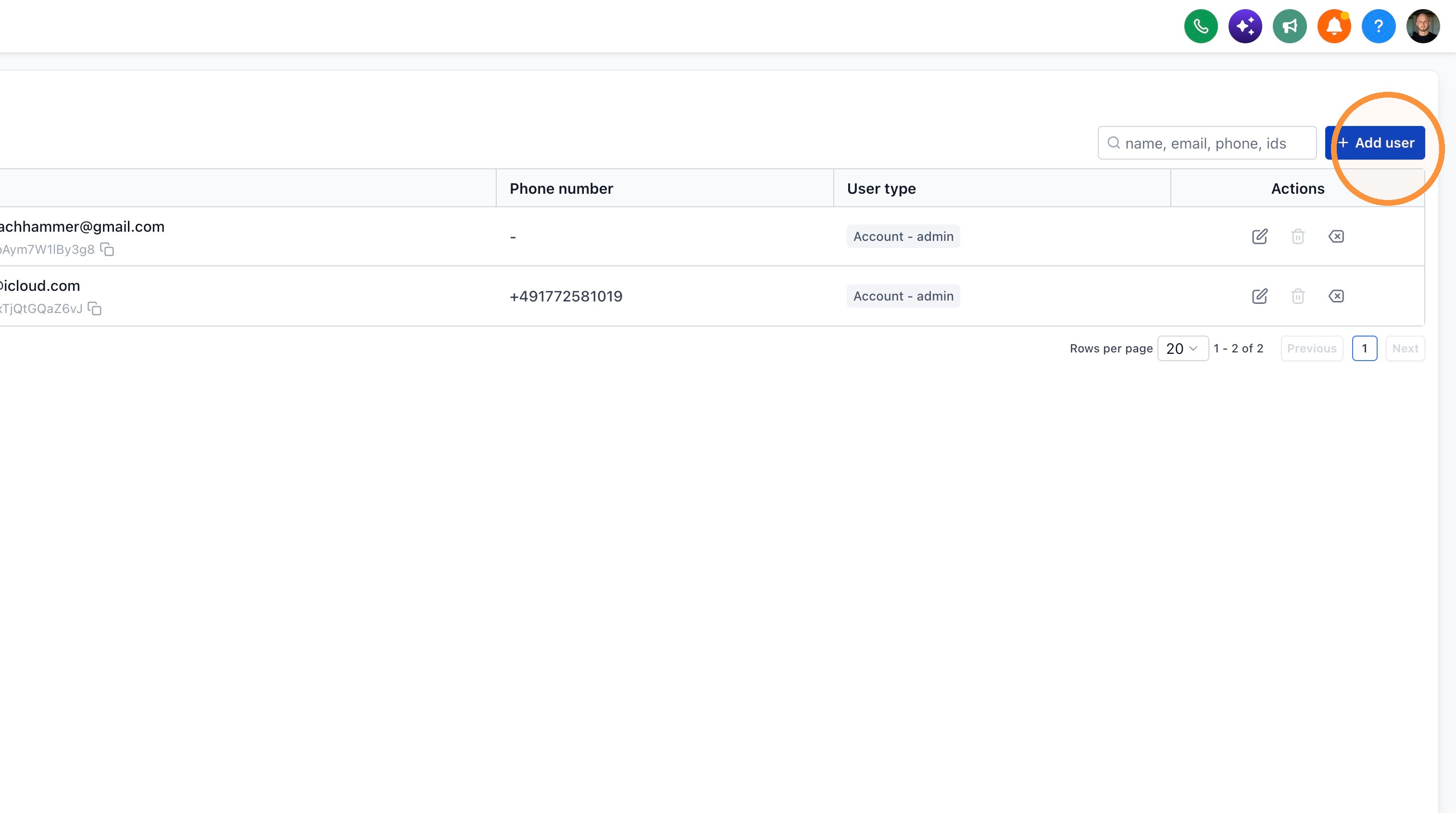Focus the name, email, phone, ids search field
The height and width of the screenshot is (813, 1456).
point(1207,143)
